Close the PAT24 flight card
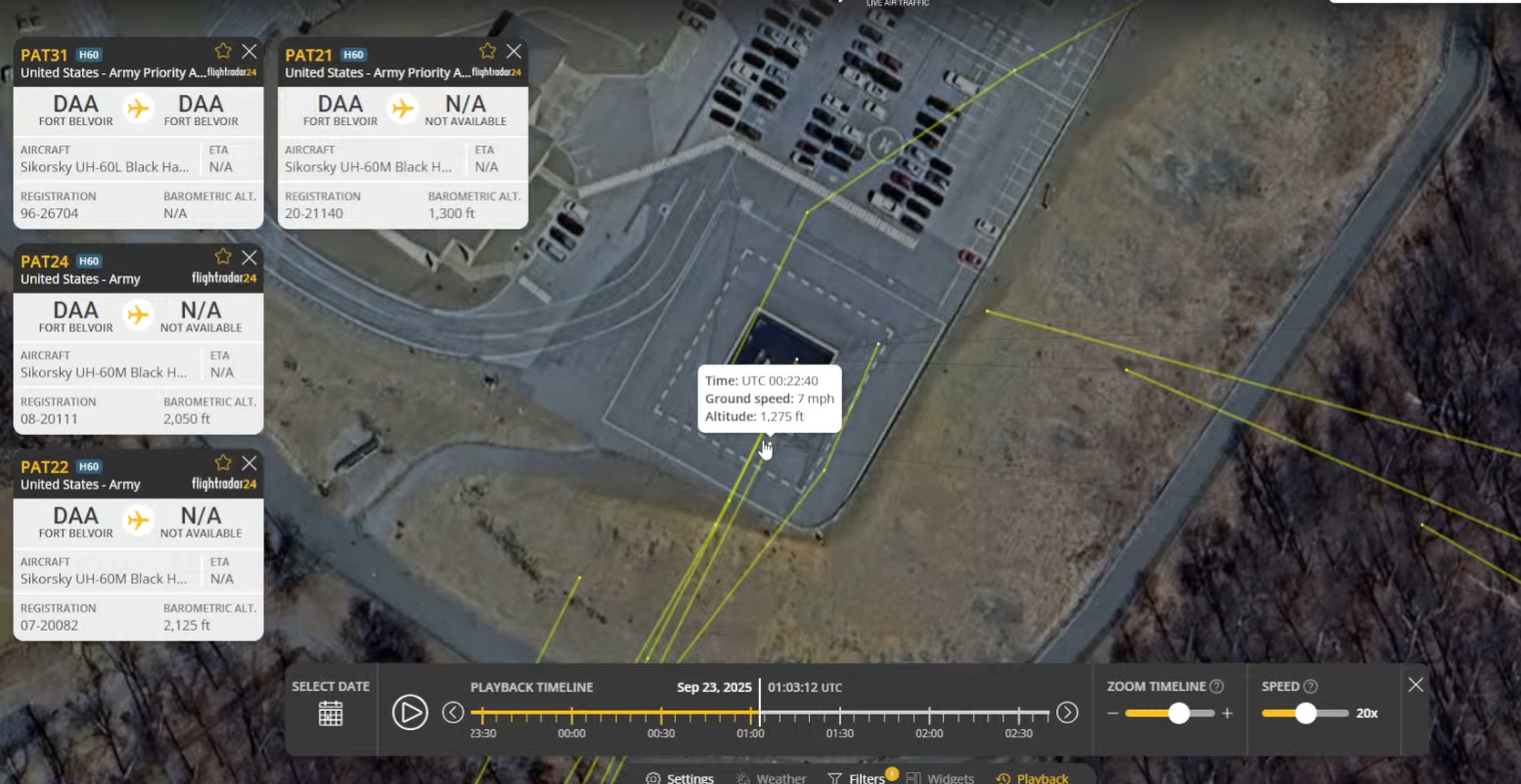Image resolution: width=1521 pixels, height=784 pixels. click(249, 257)
